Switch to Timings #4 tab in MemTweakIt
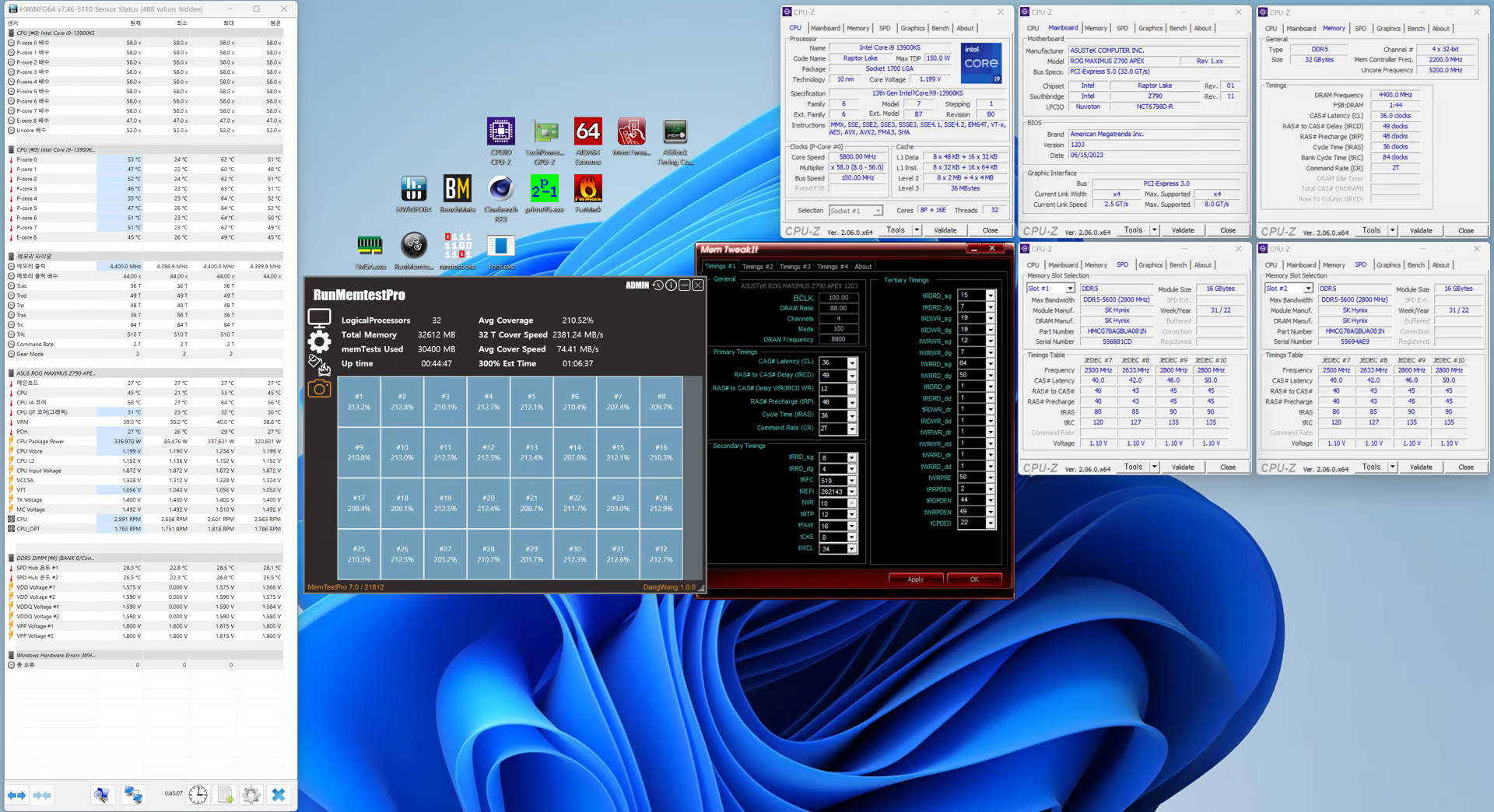Image resolution: width=1494 pixels, height=812 pixels. (x=832, y=266)
